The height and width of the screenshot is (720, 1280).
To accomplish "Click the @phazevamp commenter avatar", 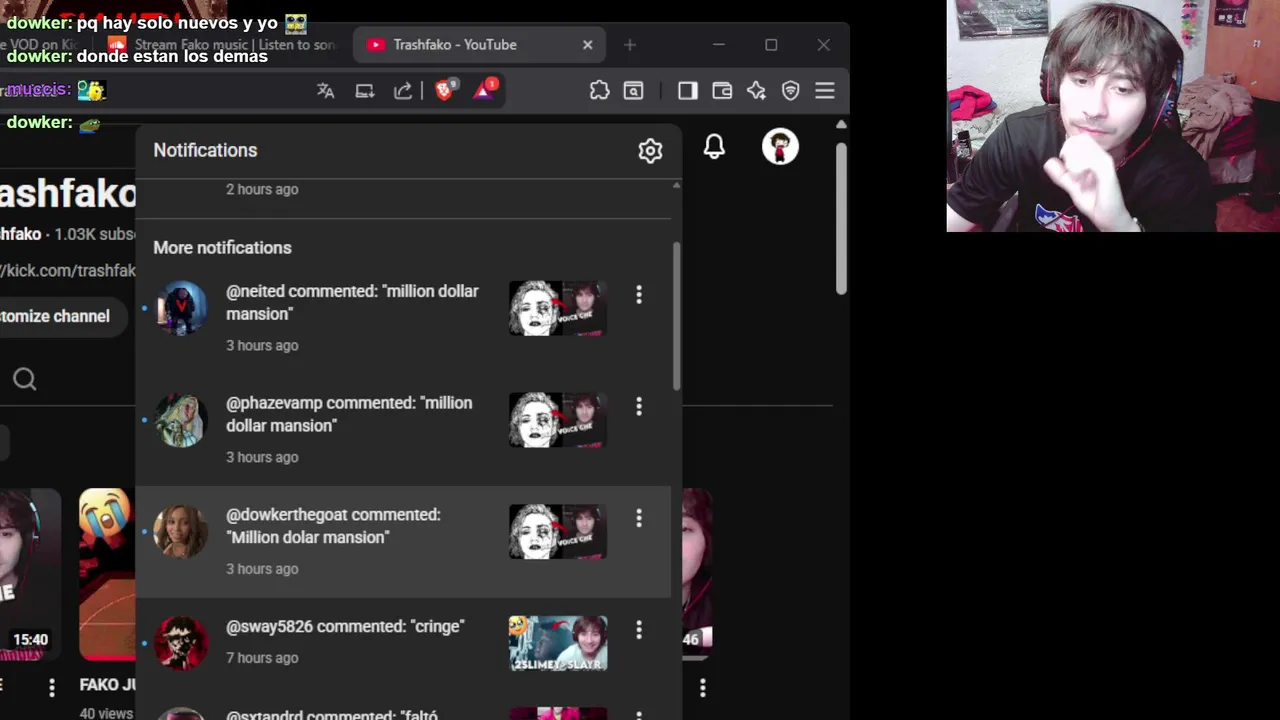I will click(180, 420).
